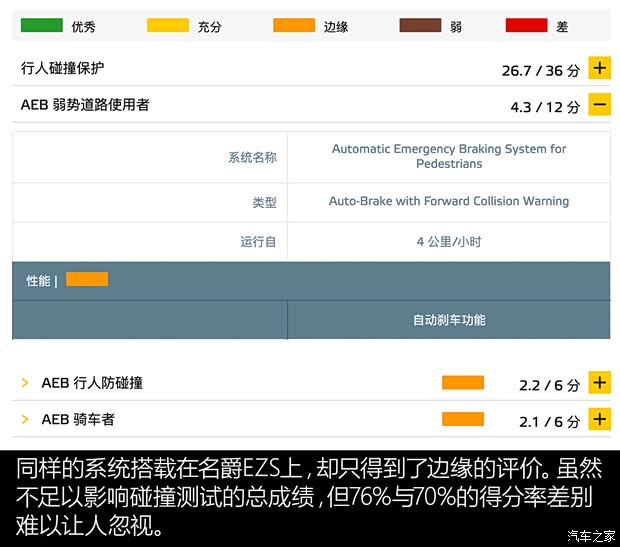Click the 汽车之家 watermark logo
Image resolution: width=620 pixels, height=547 pixels.
pos(591,535)
